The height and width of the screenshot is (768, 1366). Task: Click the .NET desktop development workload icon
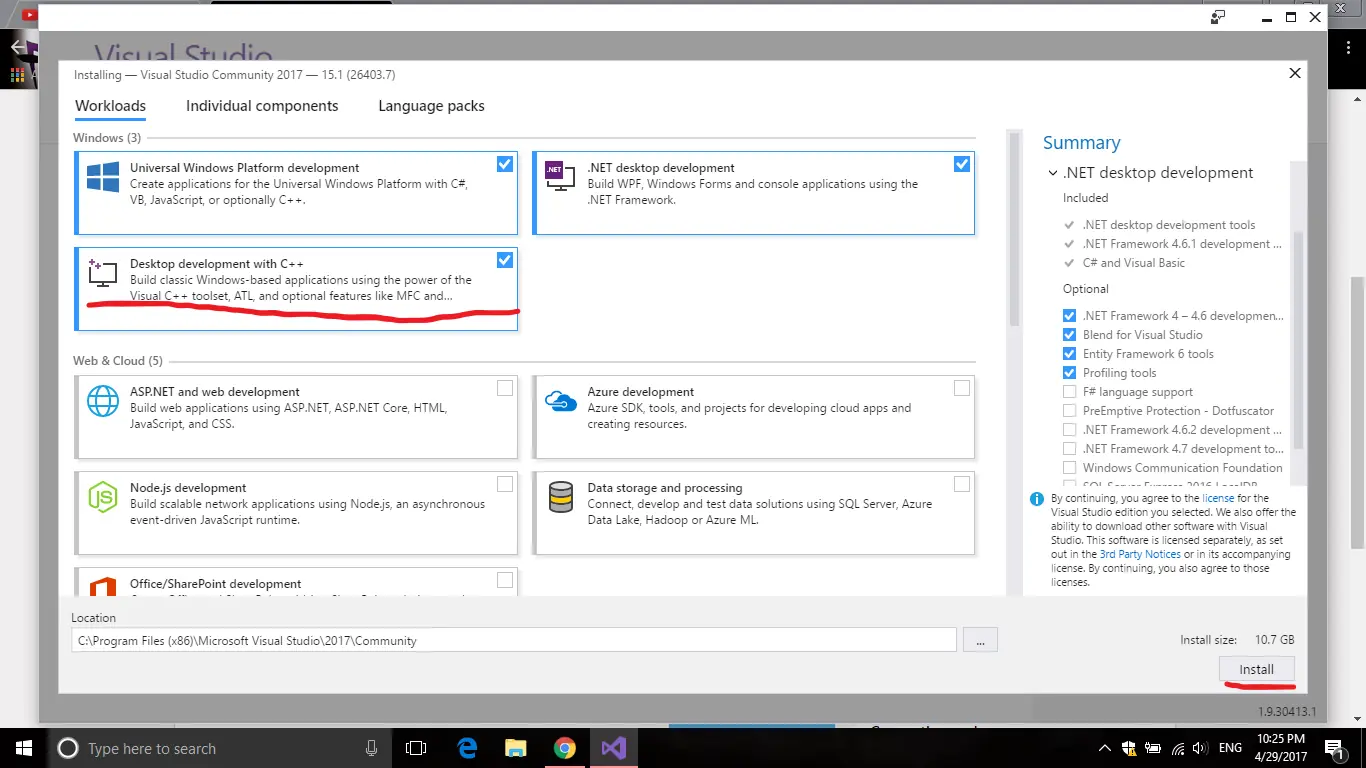tap(560, 176)
